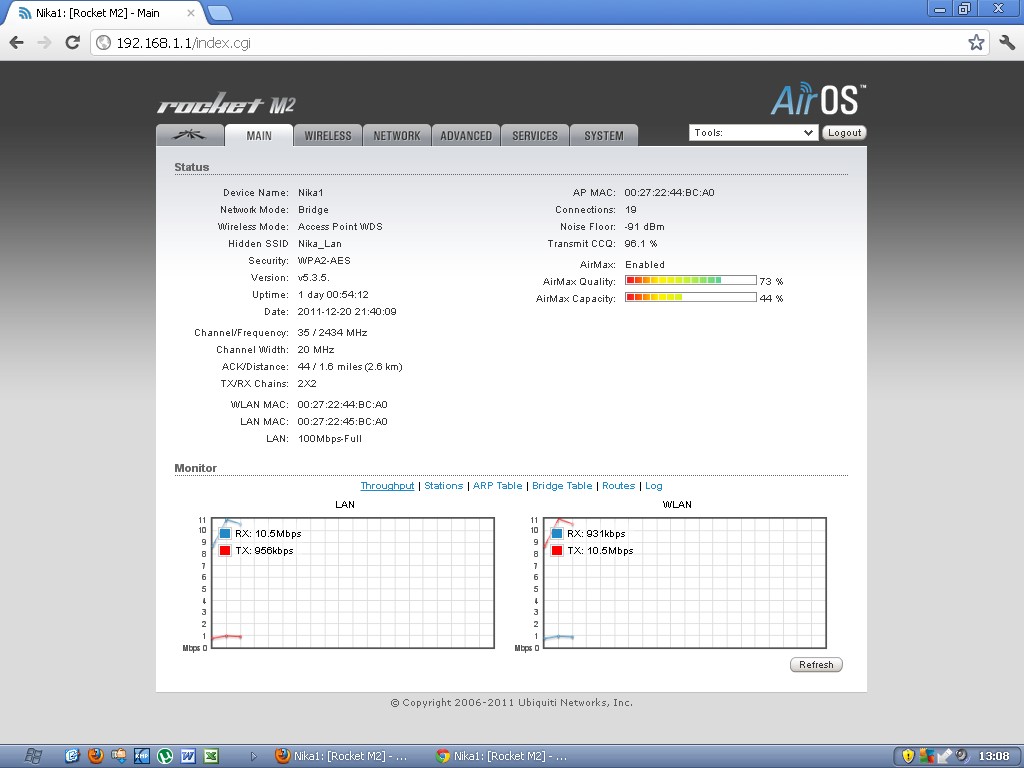This screenshot has height=768, width=1024.
Task: Click the Device Name value Nika1
Action: [311, 193]
